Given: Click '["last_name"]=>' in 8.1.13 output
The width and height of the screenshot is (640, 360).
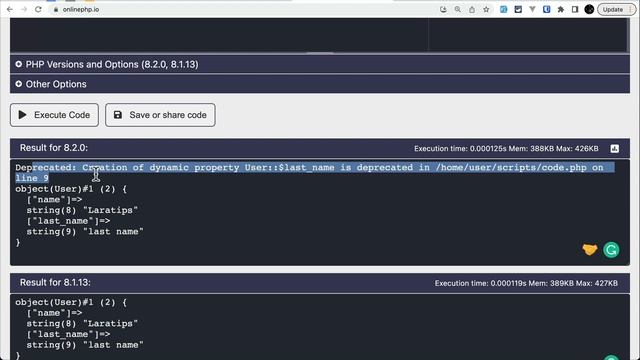Looking at the screenshot, I should (68, 334).
